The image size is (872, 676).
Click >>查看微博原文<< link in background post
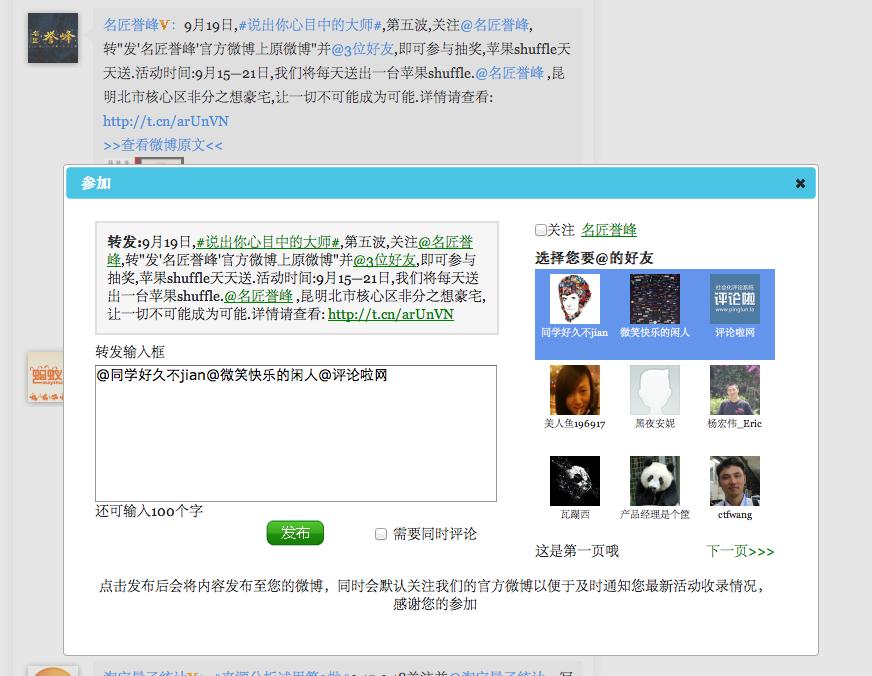click(163, 145)
